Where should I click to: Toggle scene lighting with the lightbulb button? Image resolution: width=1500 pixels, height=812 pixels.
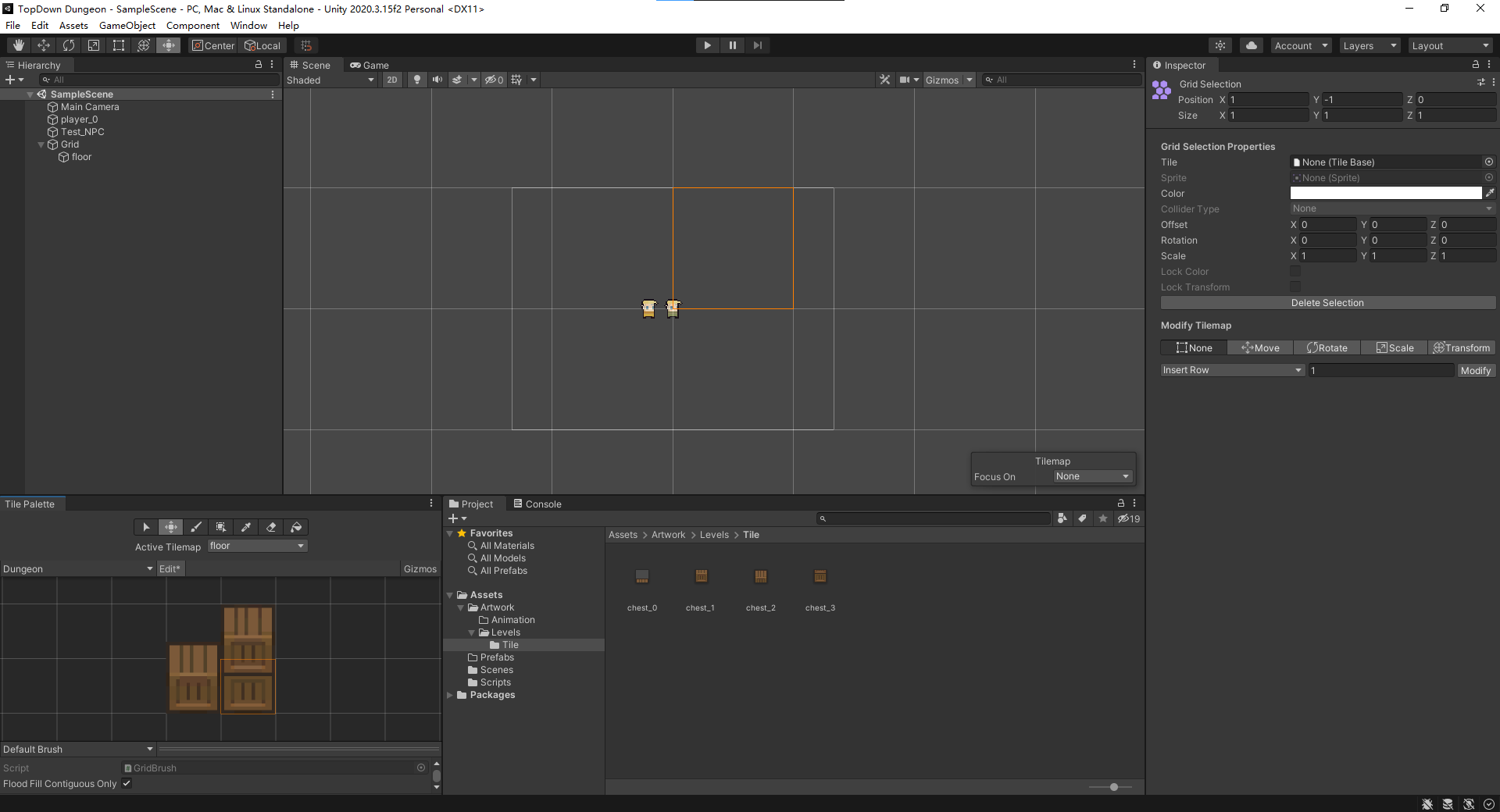tap(417, 80)
